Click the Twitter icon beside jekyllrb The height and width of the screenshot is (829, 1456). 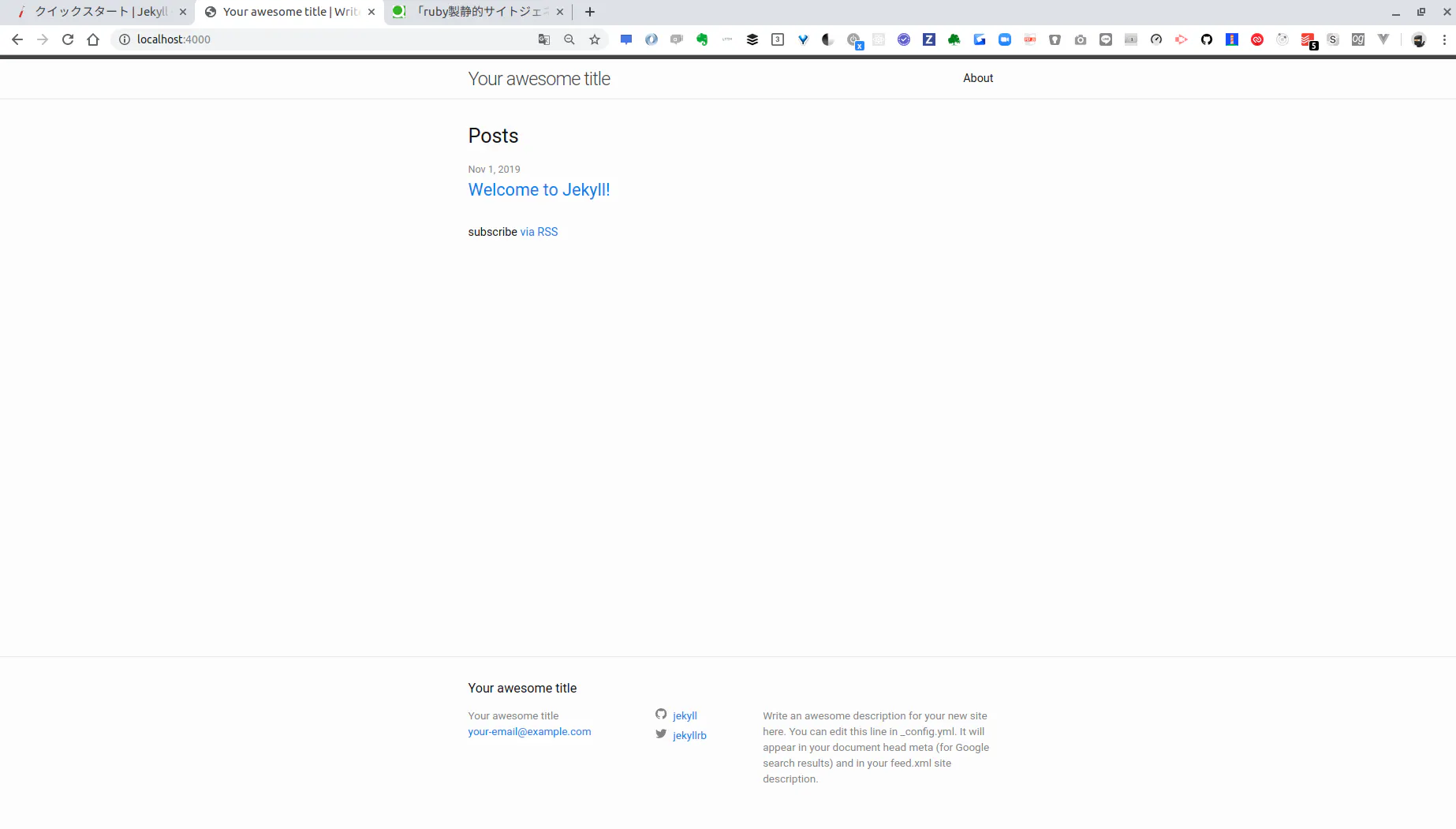661,734
